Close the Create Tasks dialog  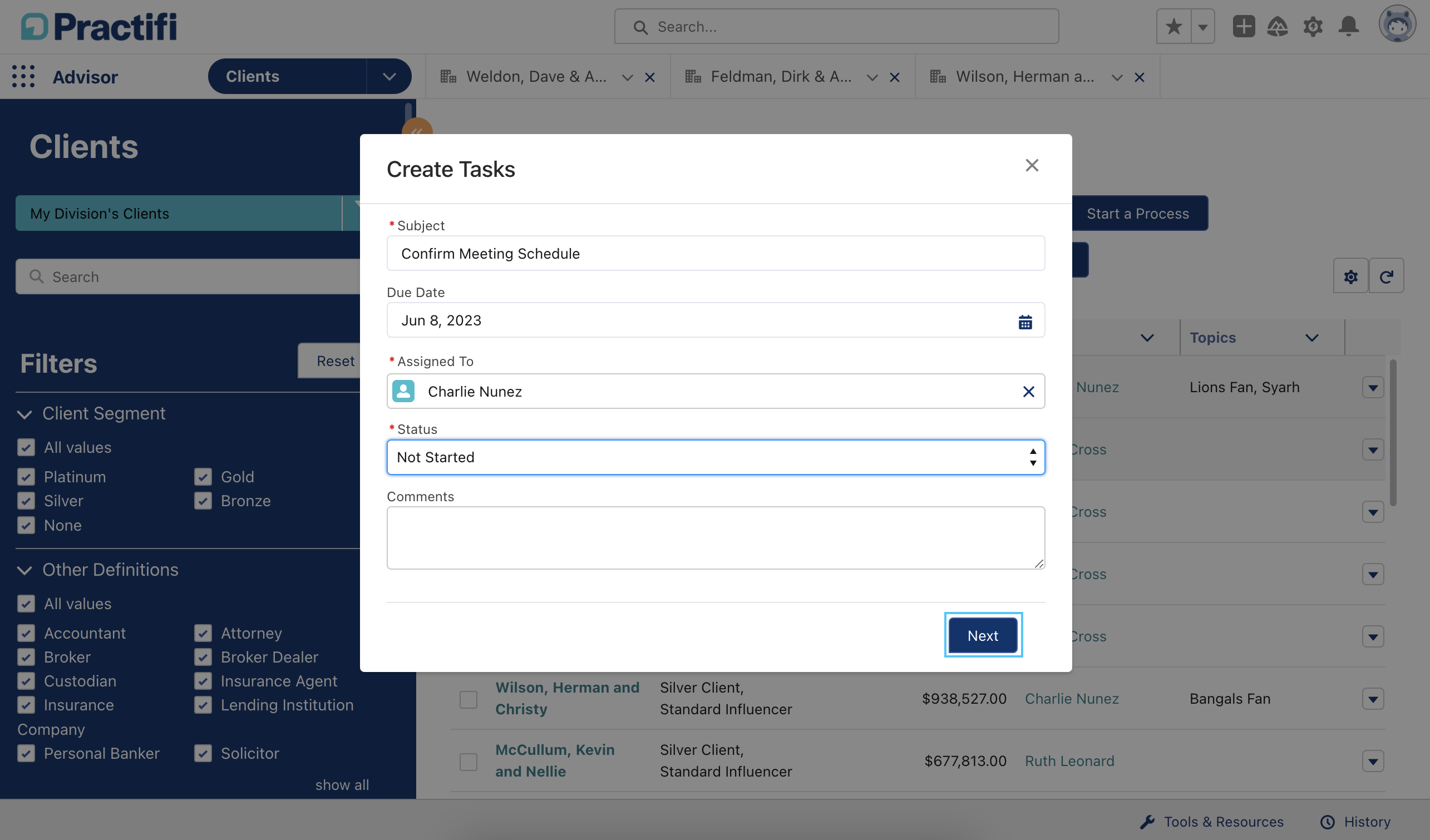tap(1032, 165)
